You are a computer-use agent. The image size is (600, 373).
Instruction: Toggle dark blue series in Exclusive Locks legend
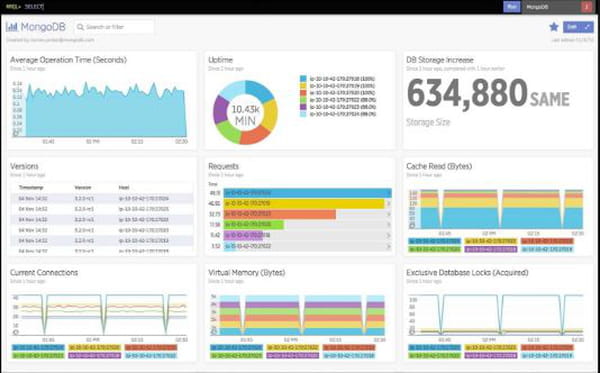434,348
